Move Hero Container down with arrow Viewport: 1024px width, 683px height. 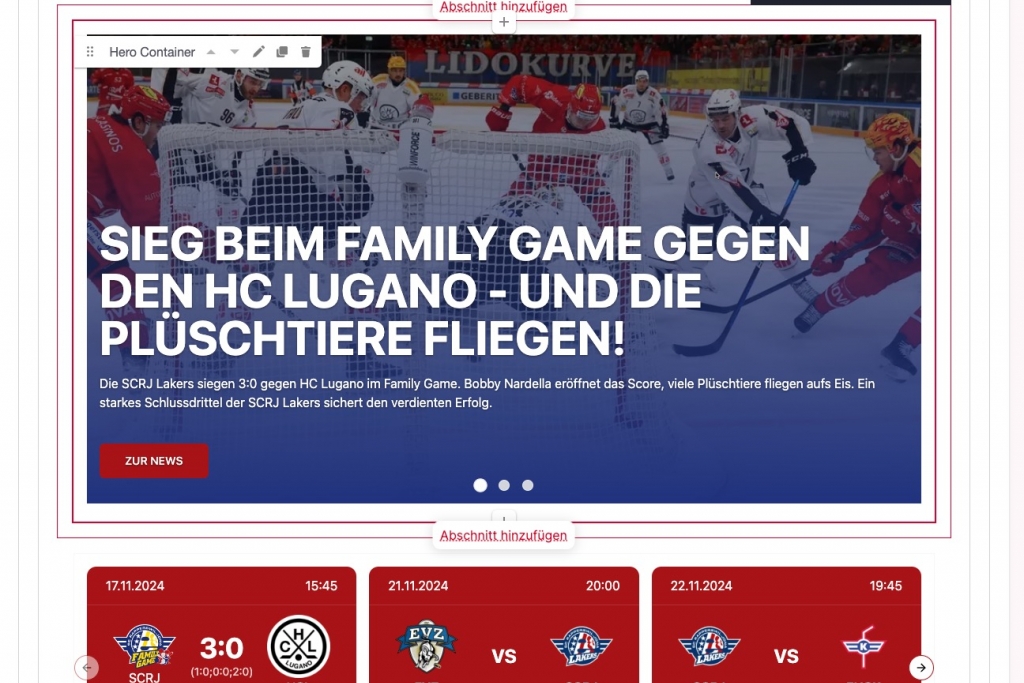pos(234,52)
